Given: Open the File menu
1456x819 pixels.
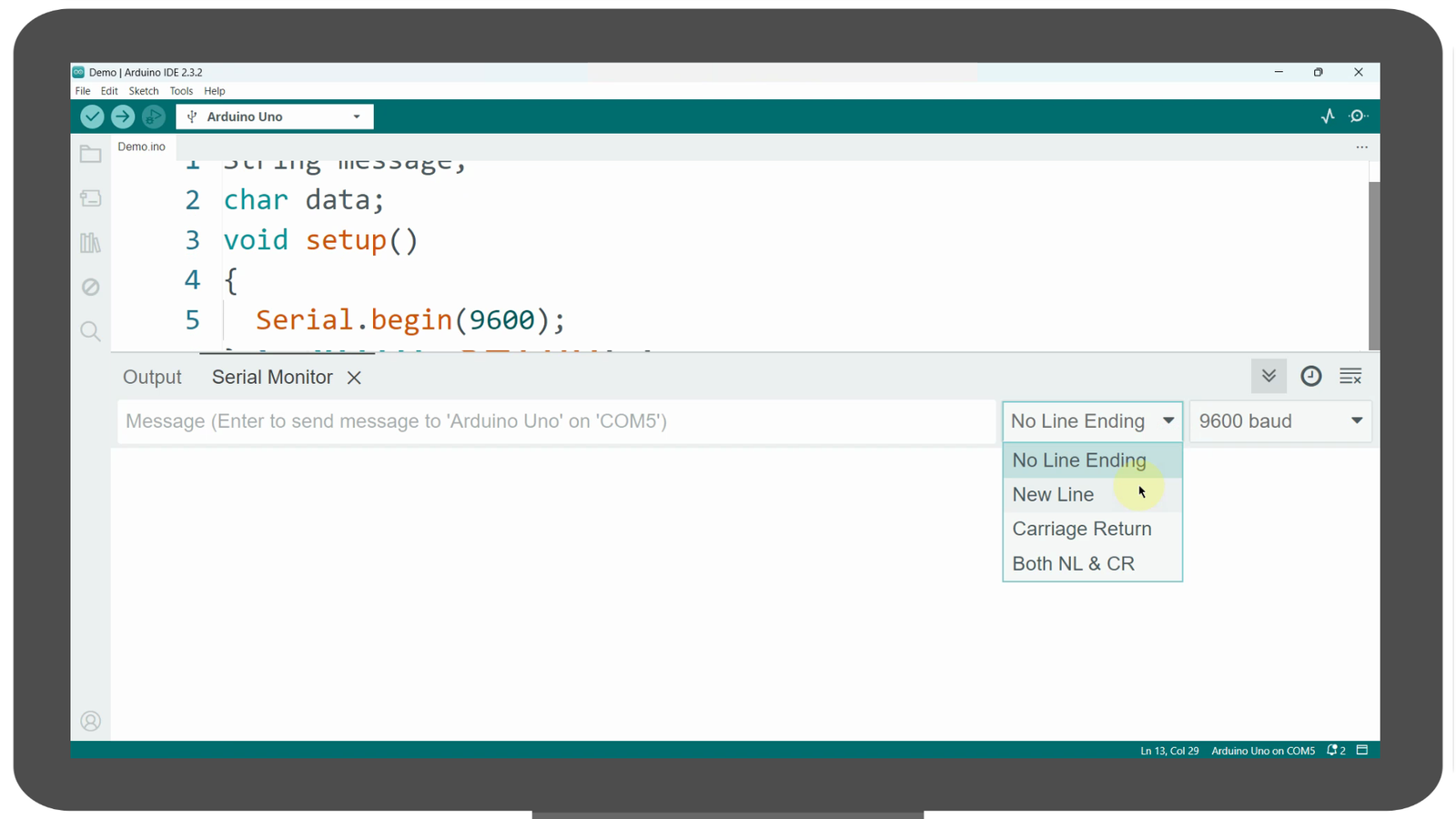Looking at the screenshot, I should coord(83,91).
